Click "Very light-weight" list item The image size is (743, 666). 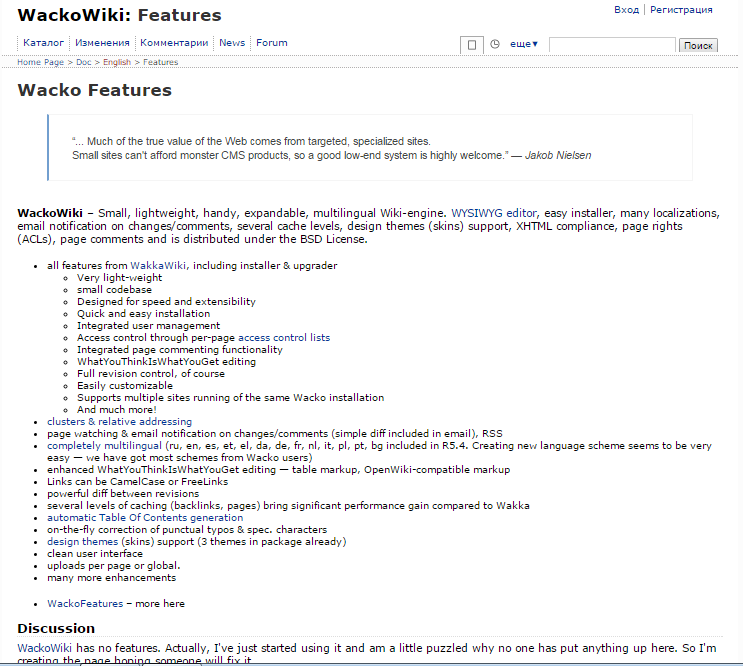(119, 278)
